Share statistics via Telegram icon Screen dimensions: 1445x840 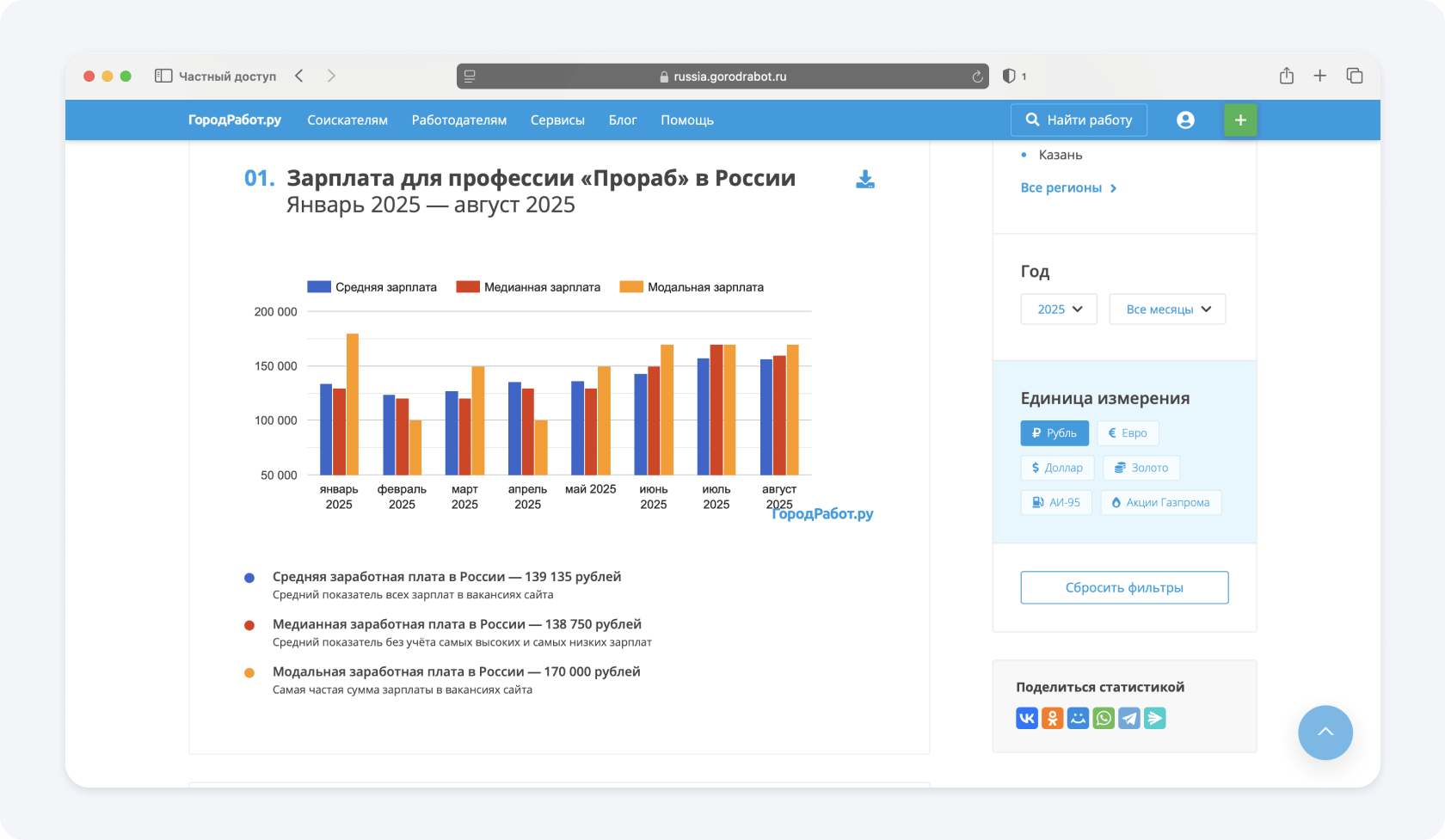tap(1129, 718)
